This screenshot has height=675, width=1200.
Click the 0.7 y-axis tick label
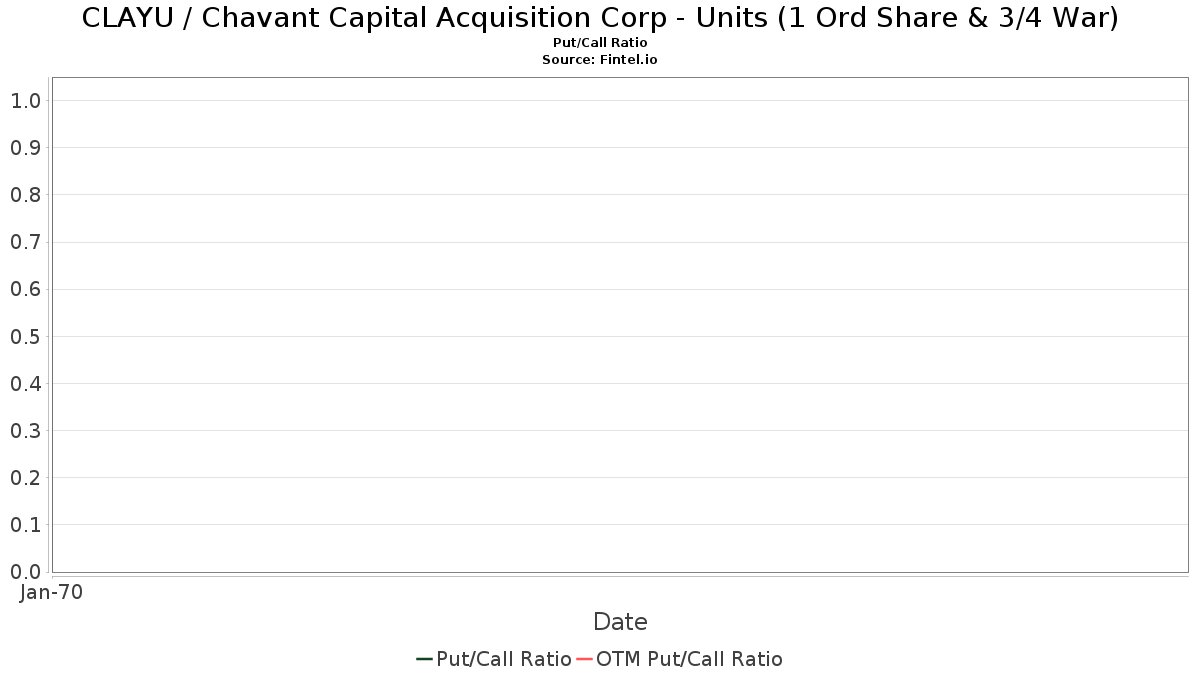pos(25,242)
